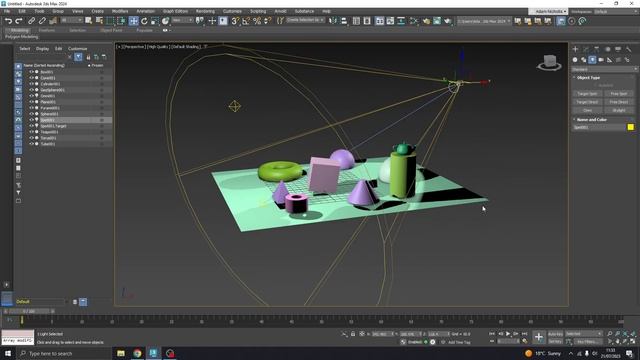Click the Free Spot button
The image size is (640, 360).
pos(619,93)
